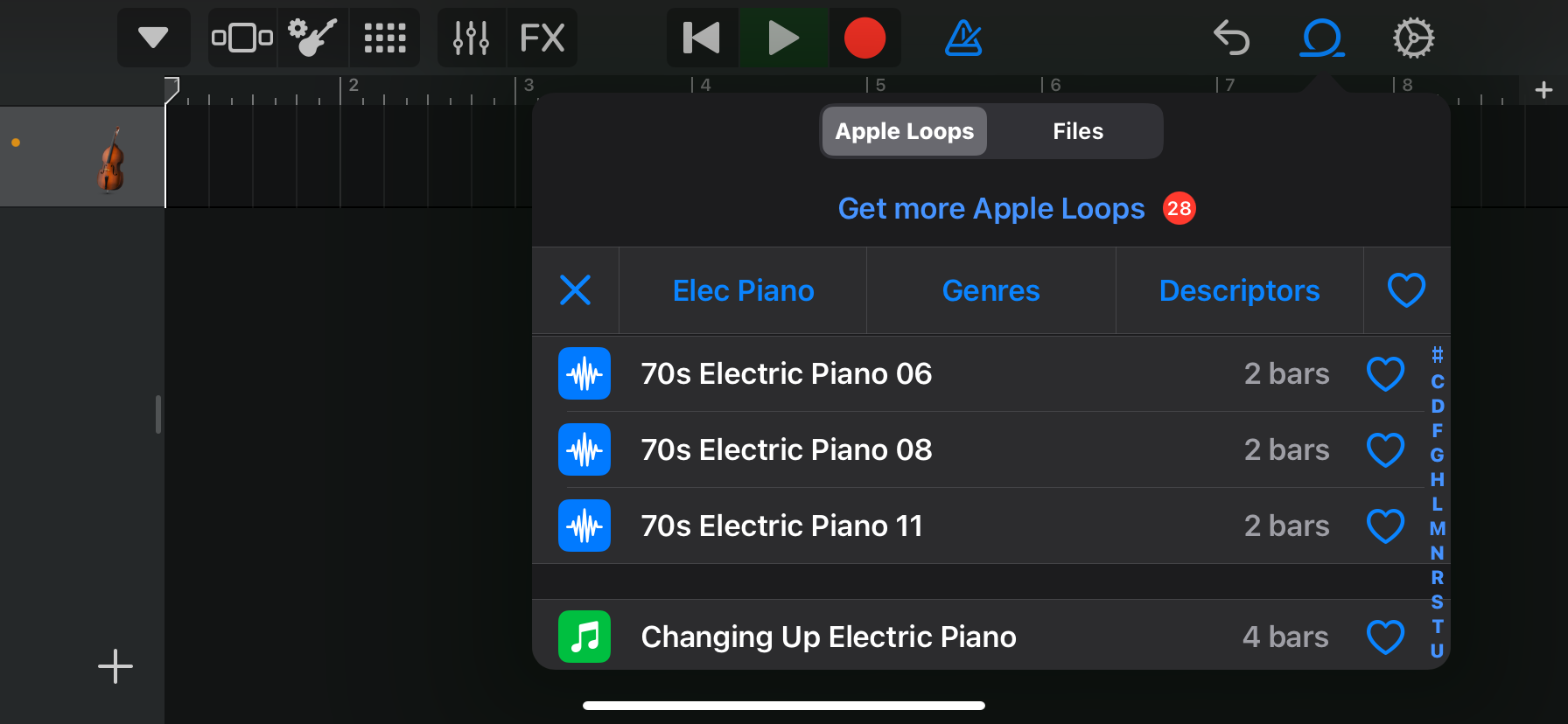This screenshot has width=1568, height=724.
Task: Open the Genres filter
Action: pos(990,290)
